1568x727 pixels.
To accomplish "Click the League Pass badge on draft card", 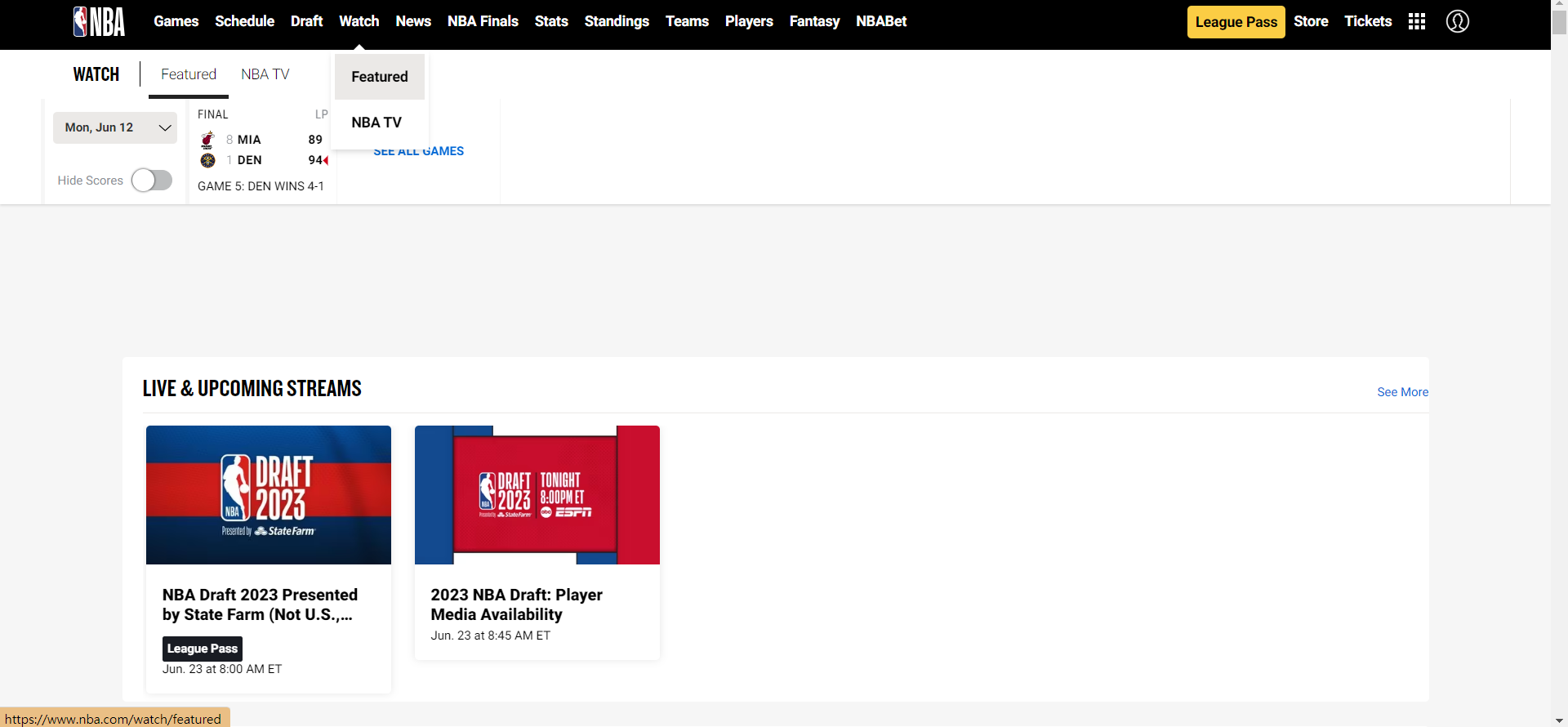I will [x=203, y=649].
